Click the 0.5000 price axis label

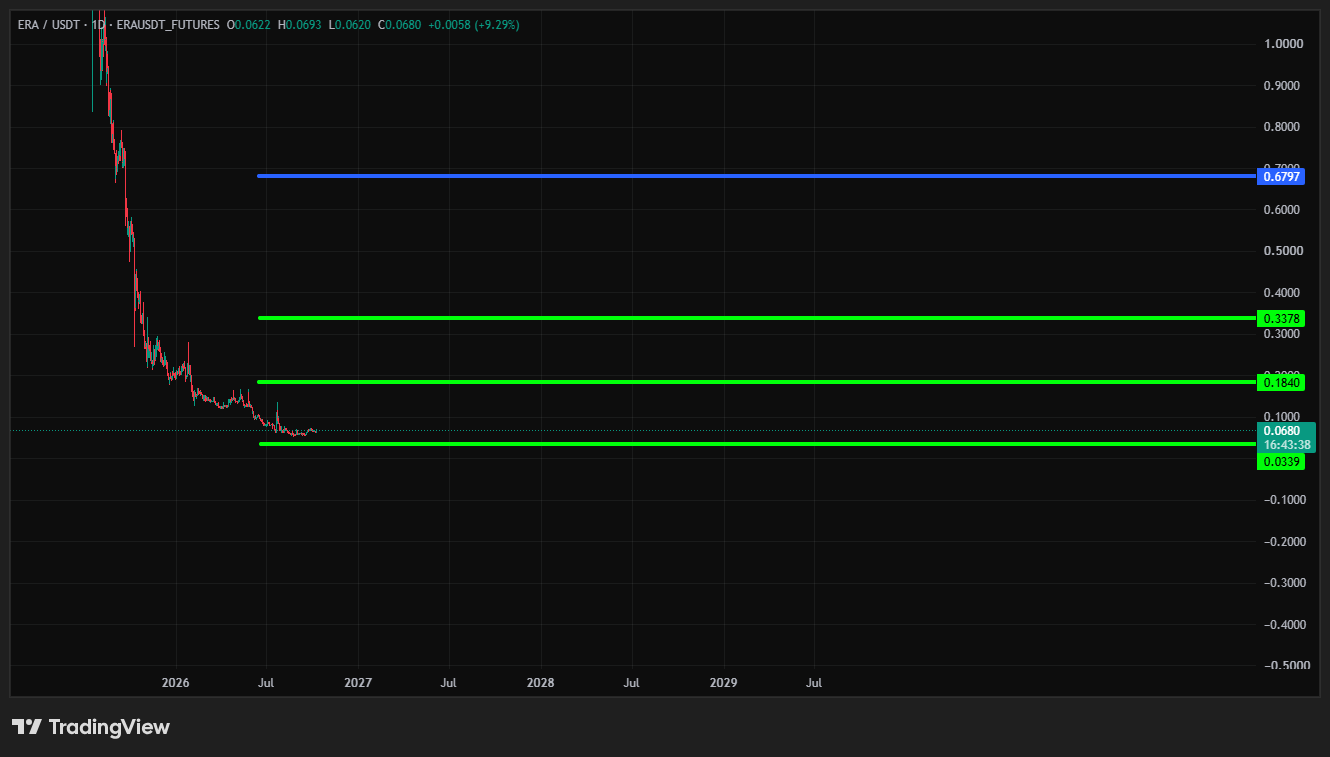click(x=1283, y=251)
